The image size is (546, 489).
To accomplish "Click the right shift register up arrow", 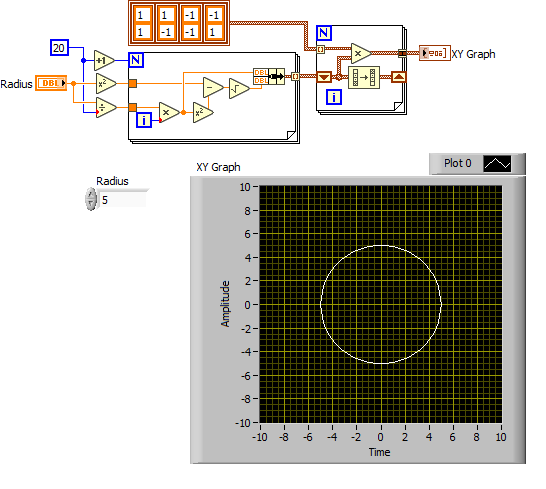I will (399, 77).
